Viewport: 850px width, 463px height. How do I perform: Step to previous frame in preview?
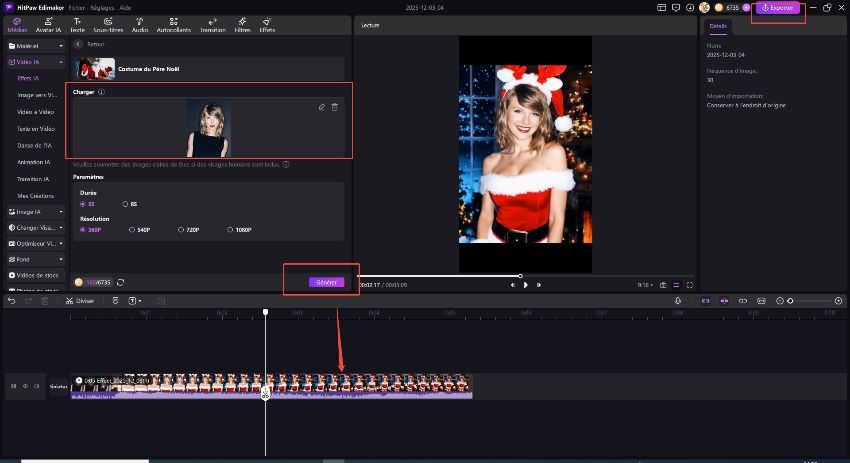[x=513, y=285]
